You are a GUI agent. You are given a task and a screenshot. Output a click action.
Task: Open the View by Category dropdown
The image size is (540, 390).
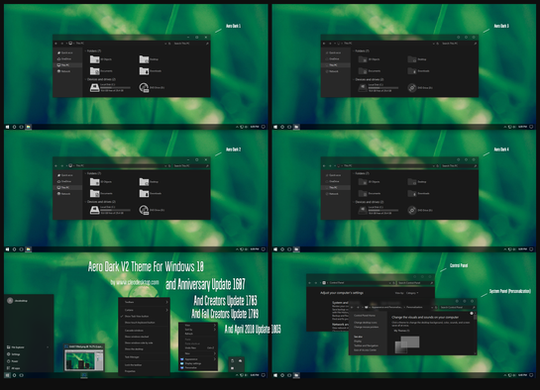tap(412, 293)
